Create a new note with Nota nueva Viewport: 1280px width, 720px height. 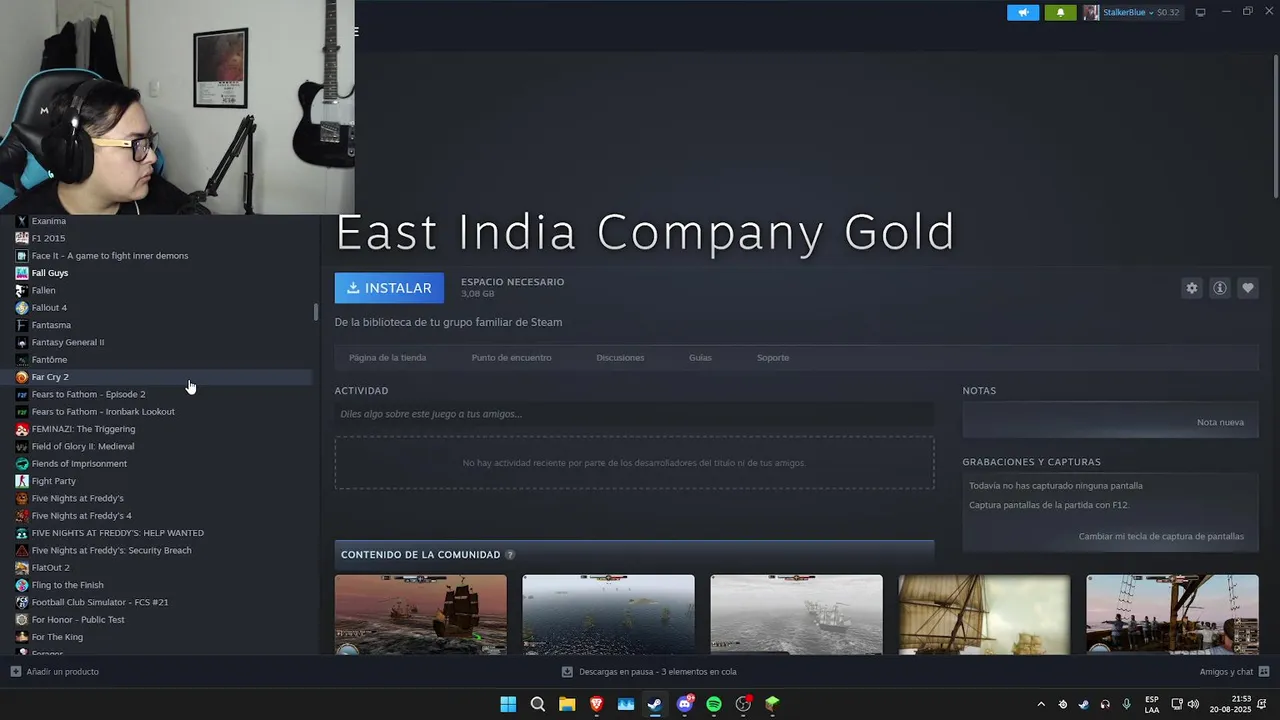pos(1220,422)
